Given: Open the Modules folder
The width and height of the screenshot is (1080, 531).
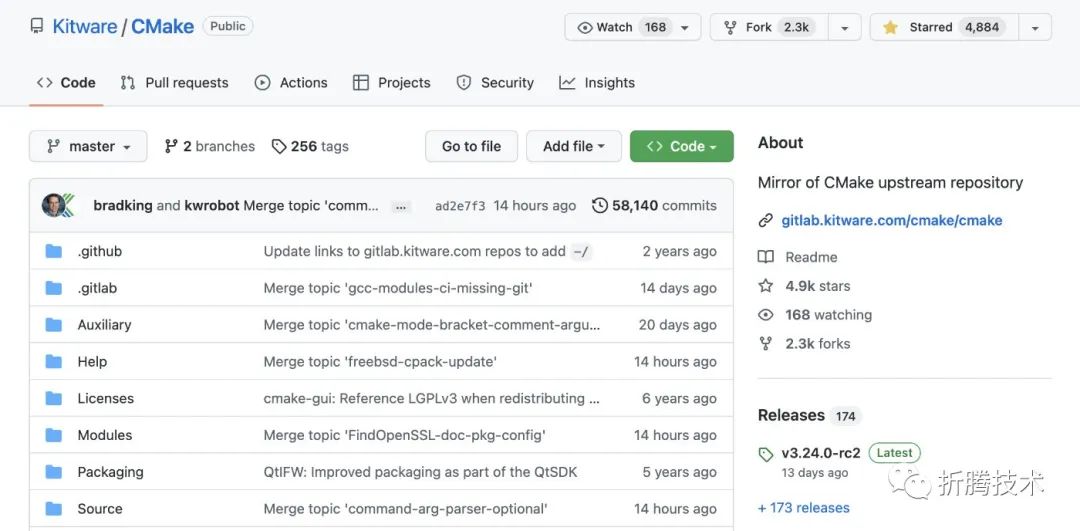Looking at the screenshot, I should pyautogui.click(x=105, y=435).
